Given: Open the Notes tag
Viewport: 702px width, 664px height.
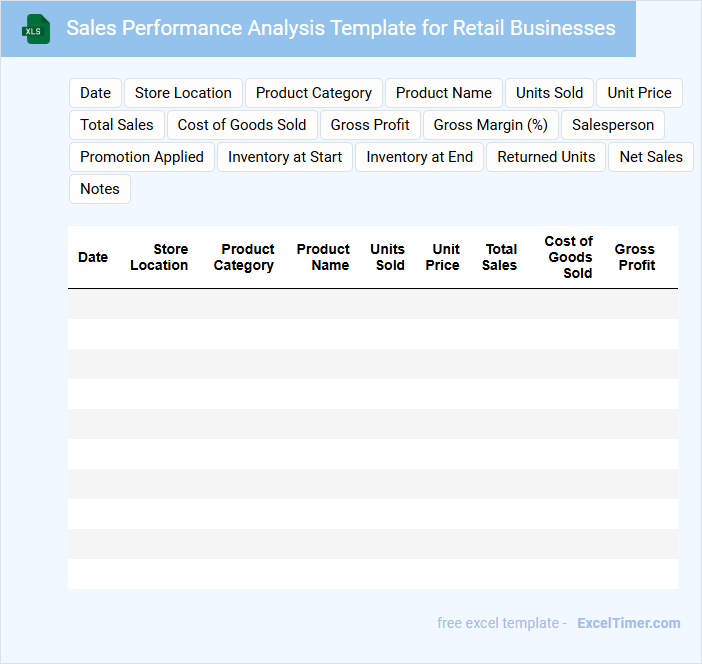Looking at the screenshot, I should tap(99, 189).
